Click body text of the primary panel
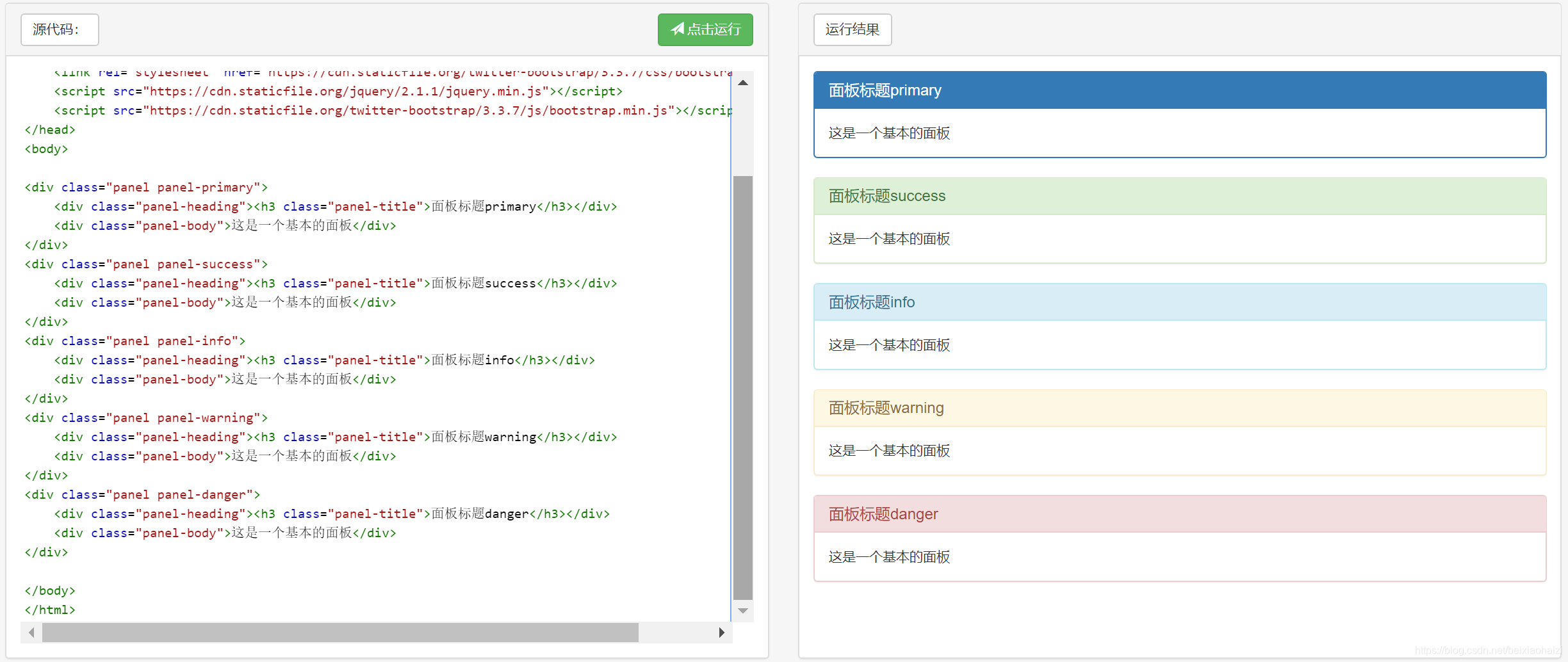The width and height of the screenshot is (1568, 662). pos(889,133)
